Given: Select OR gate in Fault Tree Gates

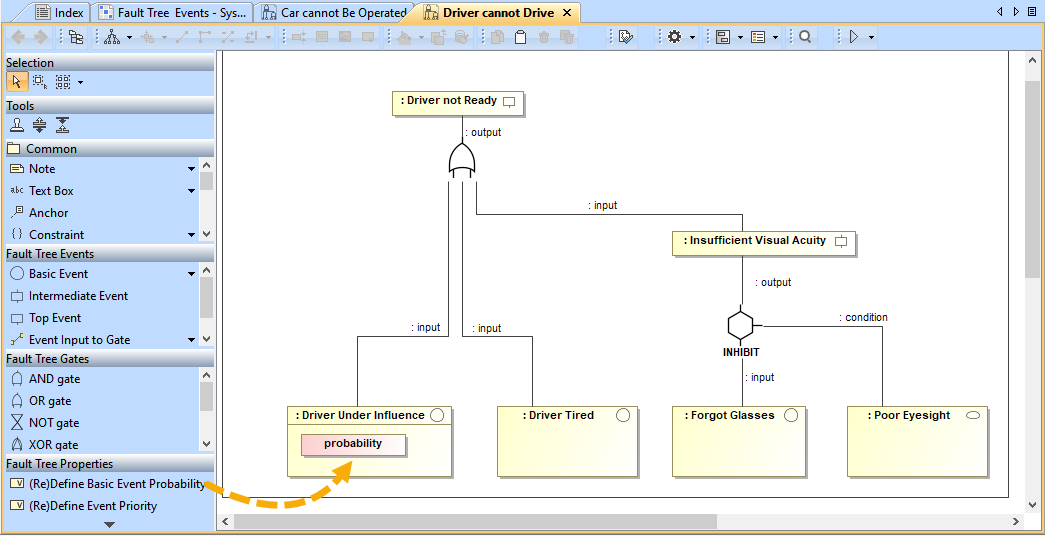Looking at the screenshot, I should (50, 401).
